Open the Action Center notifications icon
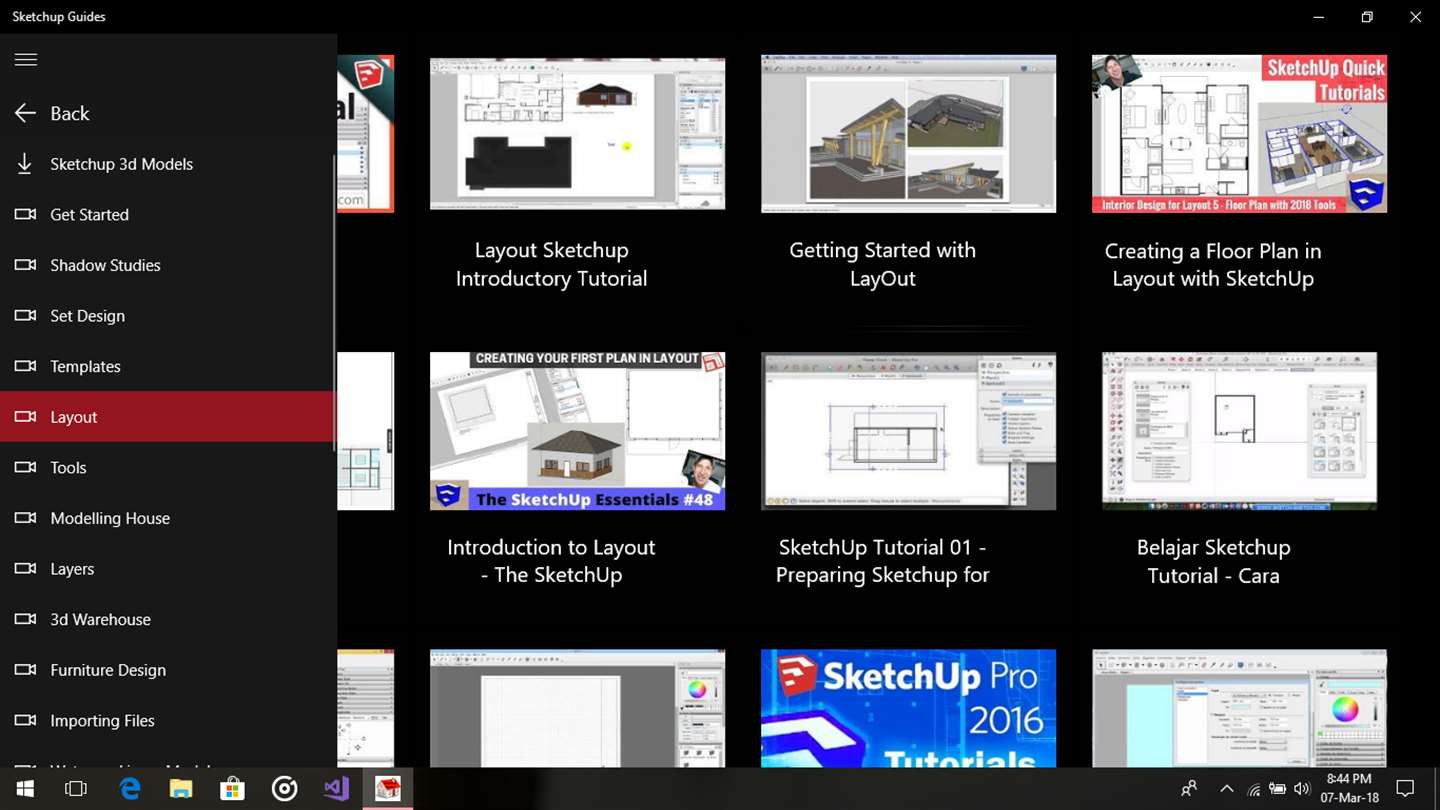The height and width of the screenshot is (810, 1440). tap(1405, 789)
